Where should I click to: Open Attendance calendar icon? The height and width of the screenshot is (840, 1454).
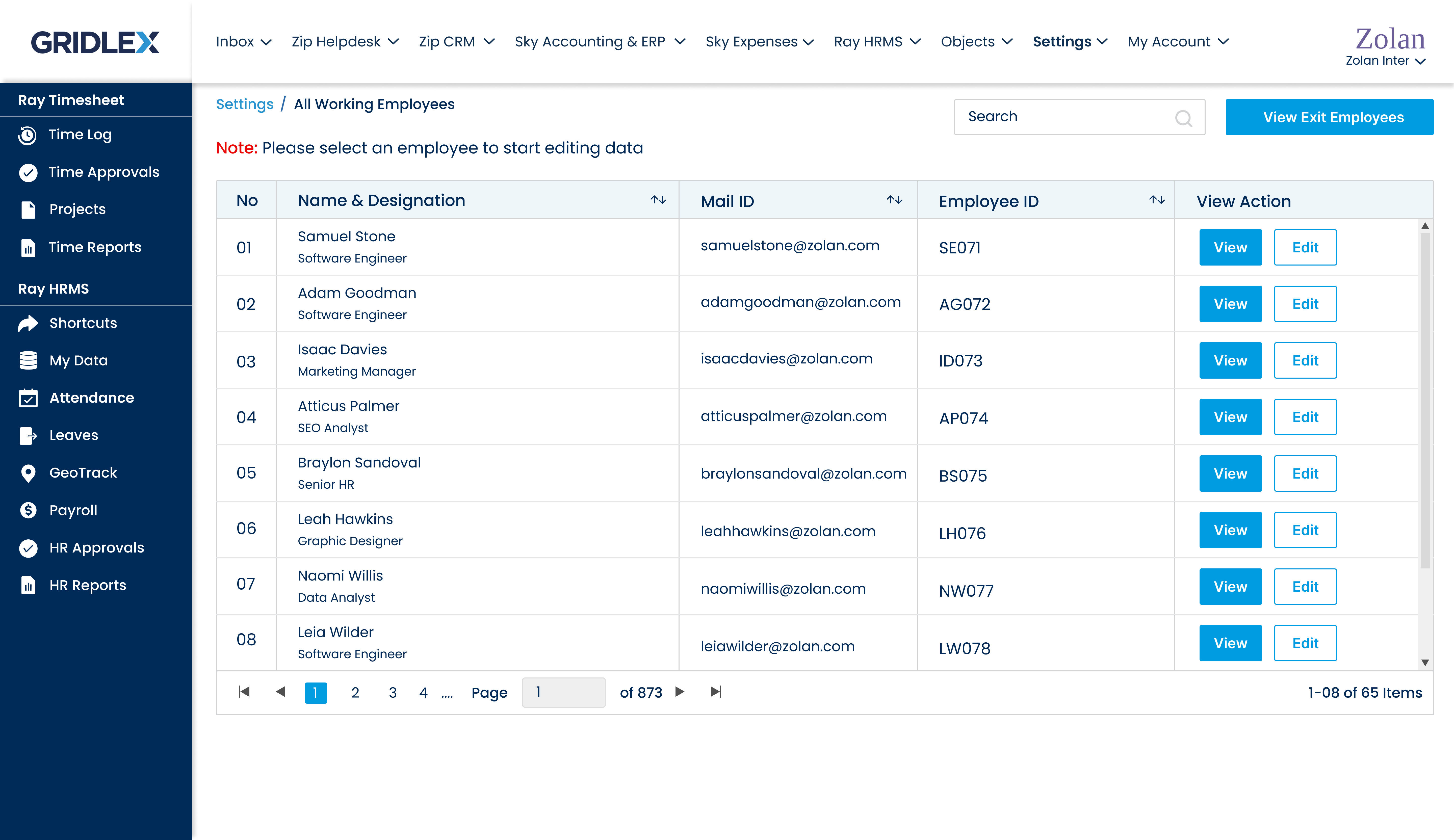point(28,398)
